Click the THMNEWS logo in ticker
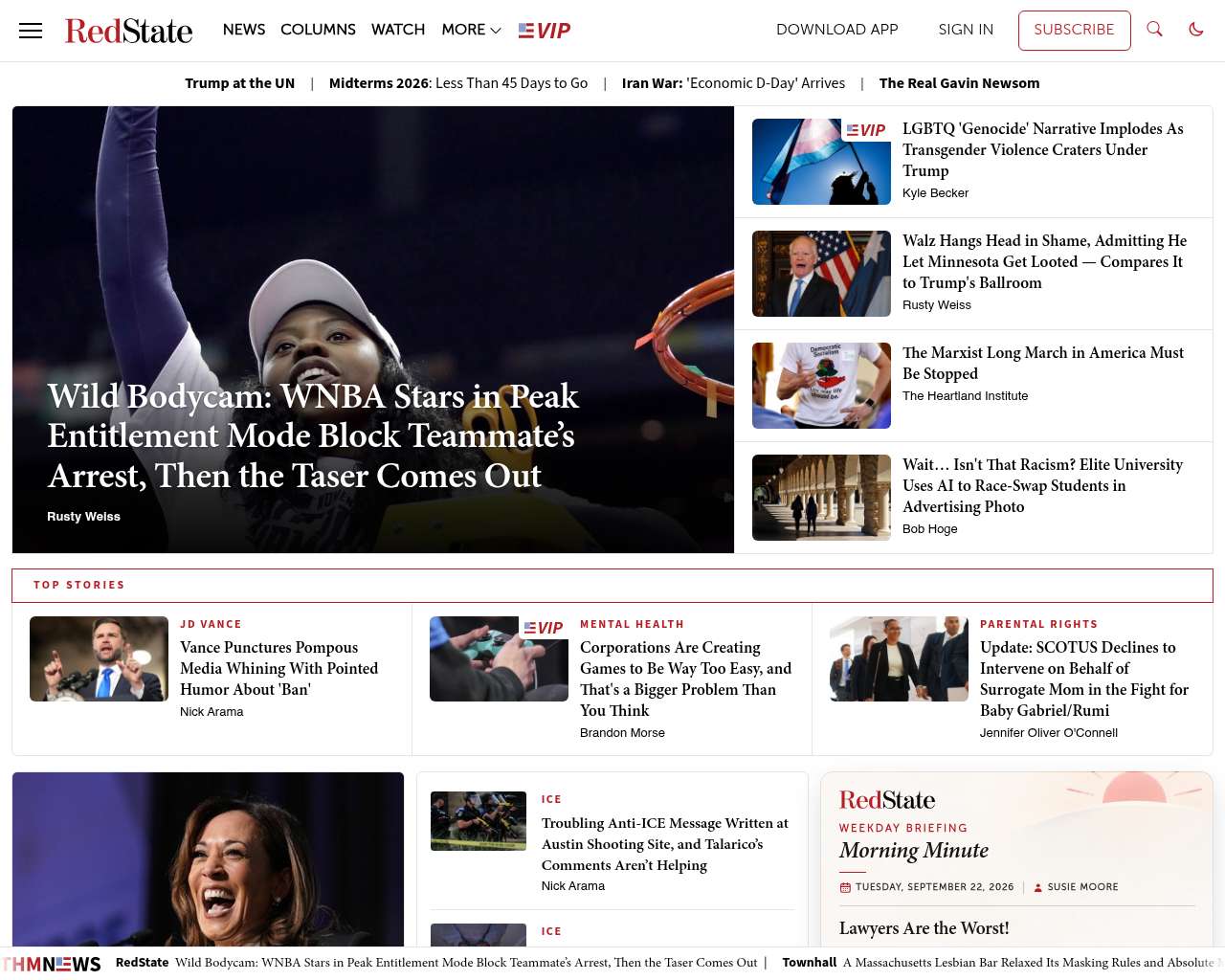The height and width of the screenshot is (980, 1225). click(52, 964)
